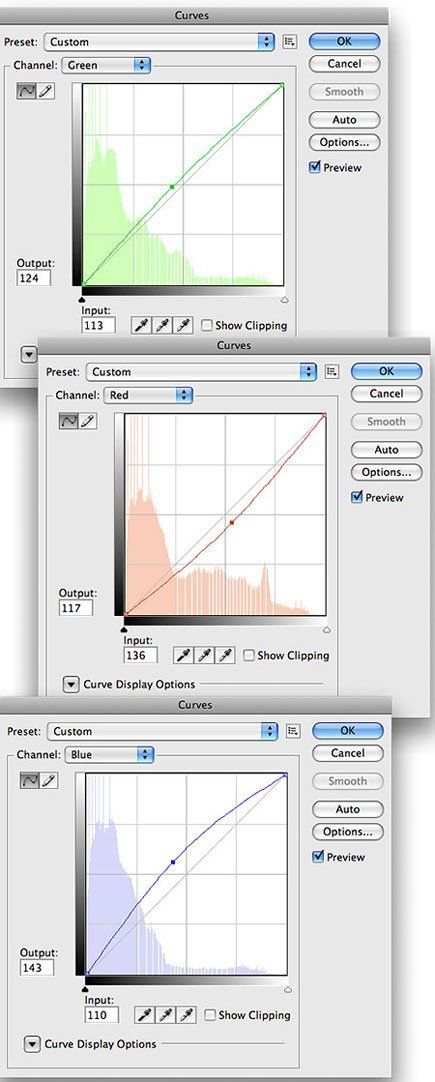Pick gray point eyedropper in Blue dialog

tap(165, 1014)
